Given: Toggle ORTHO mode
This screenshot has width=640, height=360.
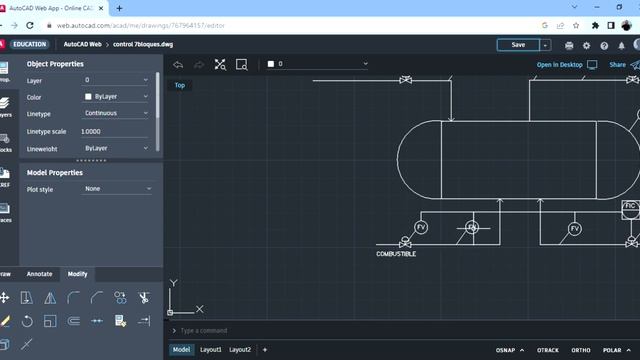Looking at the screenshot, I should point(581,350).
